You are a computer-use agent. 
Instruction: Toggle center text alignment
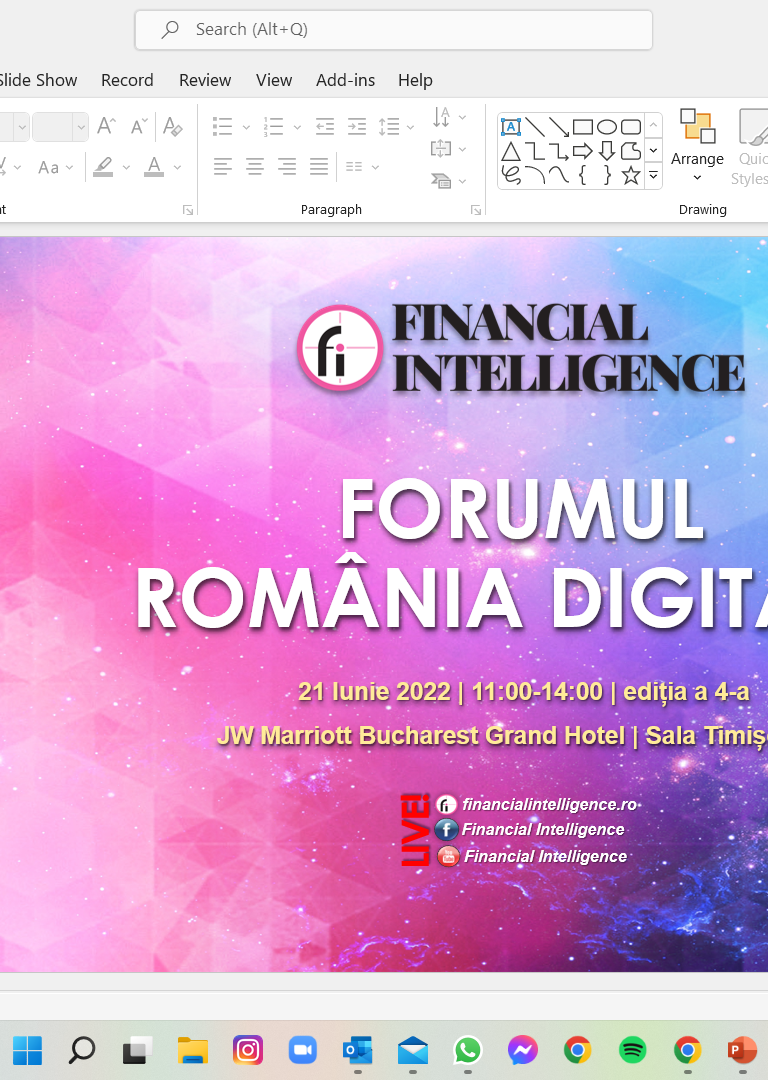[255, 167]
